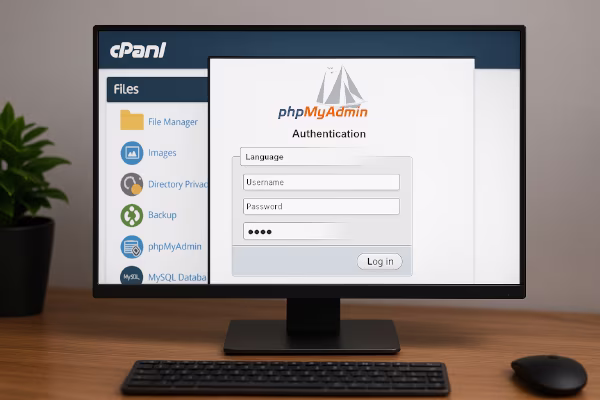This screenshot has width=600, height=400.
Task: Click the MySQL Databases icon
Action: 131,276
